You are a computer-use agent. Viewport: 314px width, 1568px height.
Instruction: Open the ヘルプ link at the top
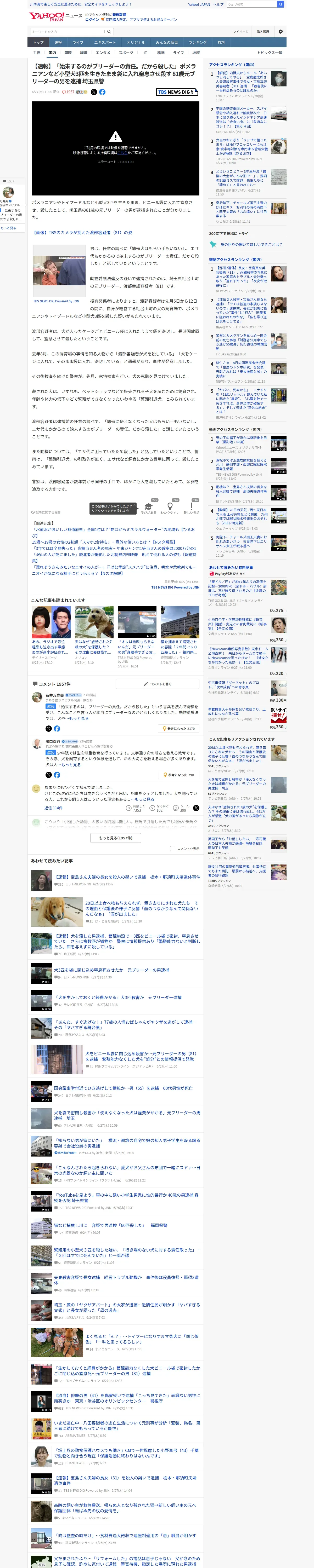point(218,4)
